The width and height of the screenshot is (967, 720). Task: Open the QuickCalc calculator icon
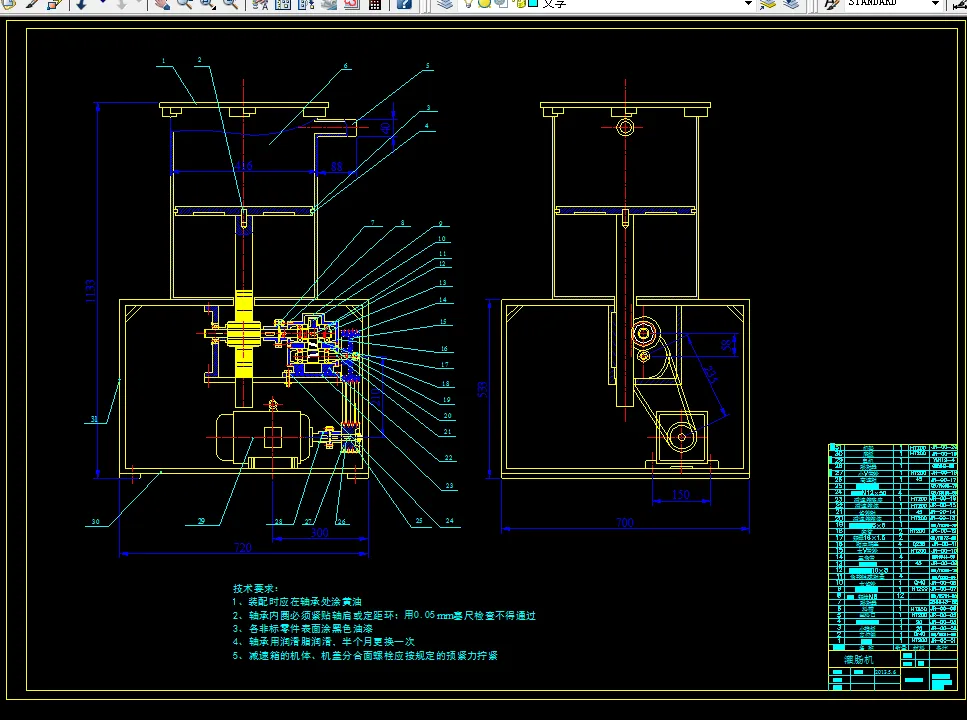click(x=374, y=4)
